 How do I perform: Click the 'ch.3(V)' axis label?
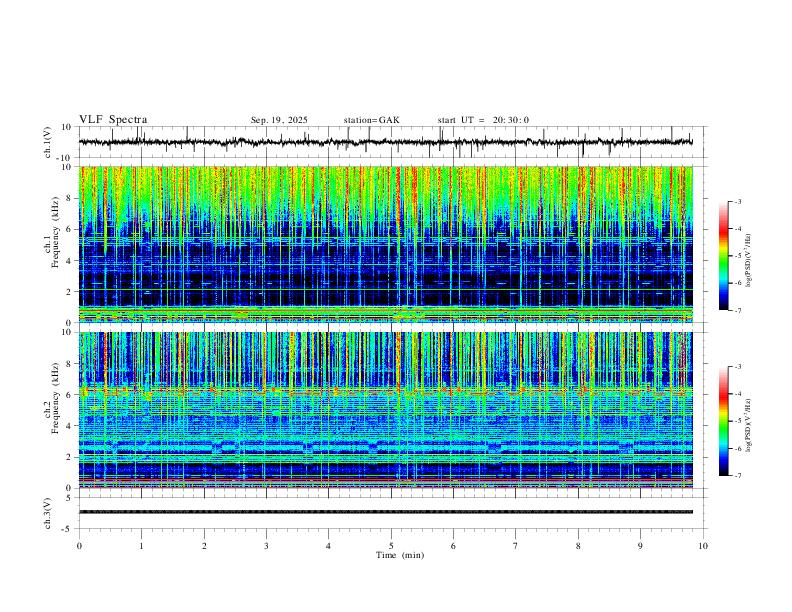pos(47,513)
